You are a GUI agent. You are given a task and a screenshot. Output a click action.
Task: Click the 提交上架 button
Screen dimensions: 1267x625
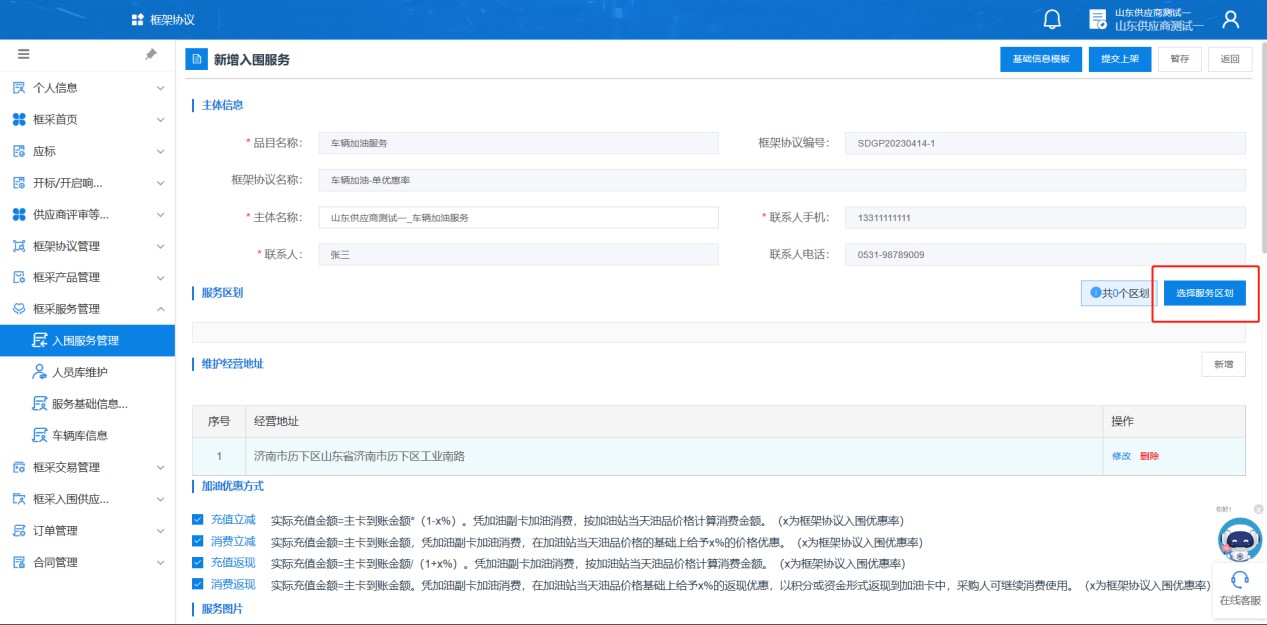(1120, 60)
